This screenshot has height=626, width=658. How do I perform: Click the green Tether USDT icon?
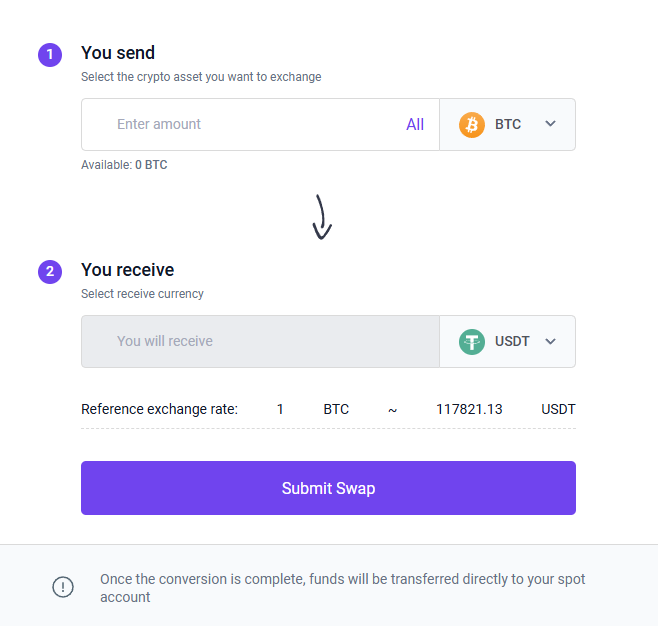pyautogui.click(x=472, y=342)
